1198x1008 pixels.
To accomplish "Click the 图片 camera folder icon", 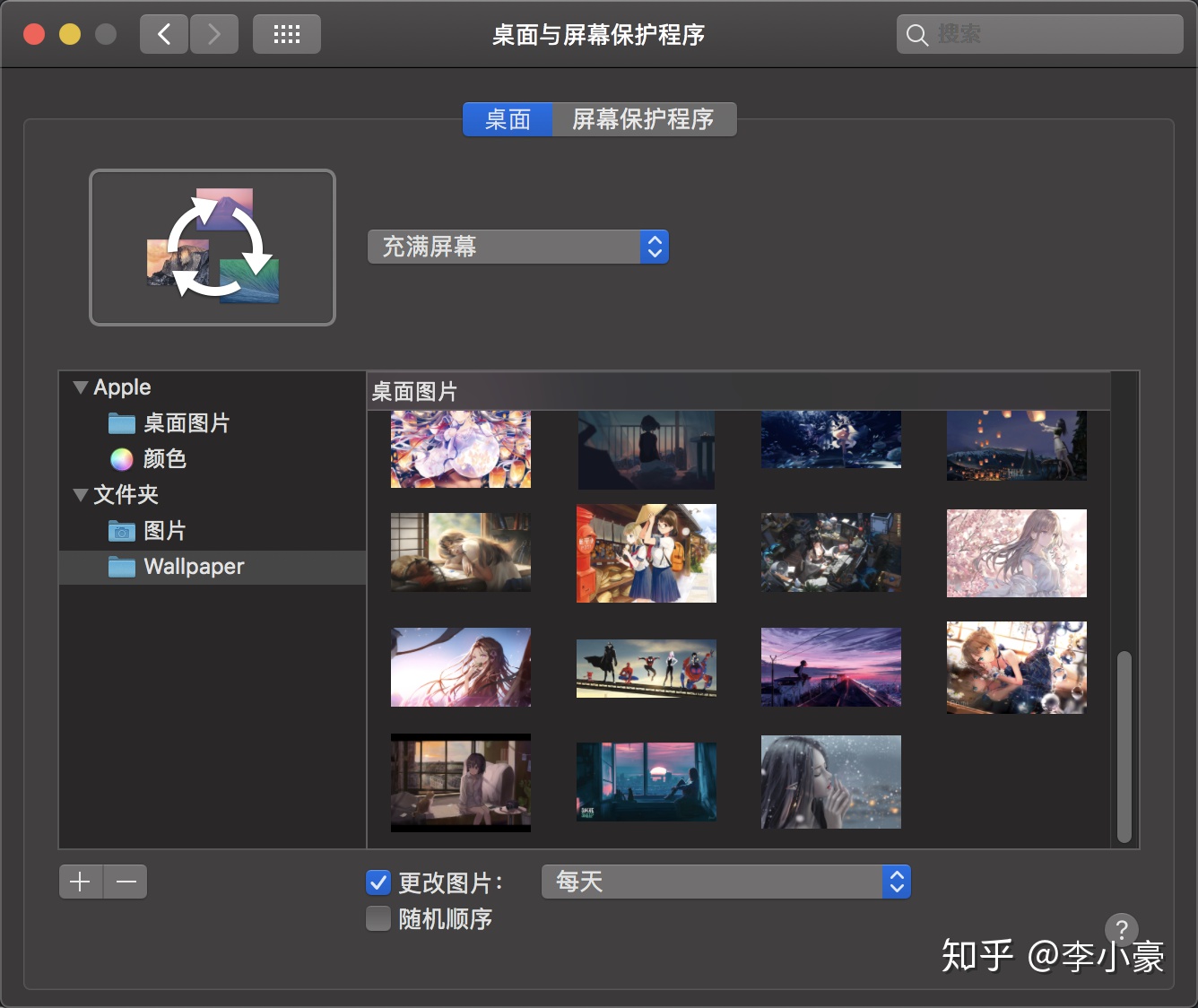I will (122, 531).
